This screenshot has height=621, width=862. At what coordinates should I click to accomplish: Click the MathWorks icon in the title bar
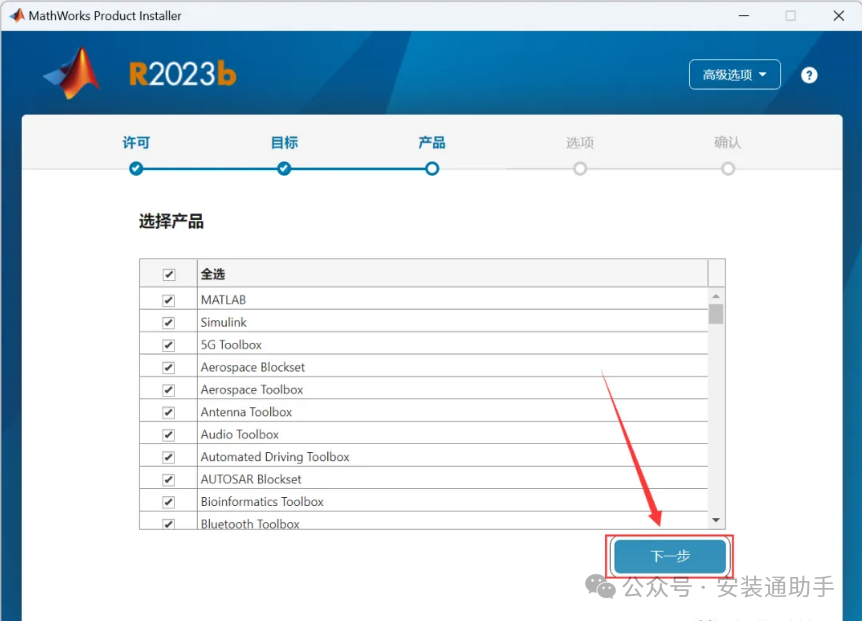point(17,15)
